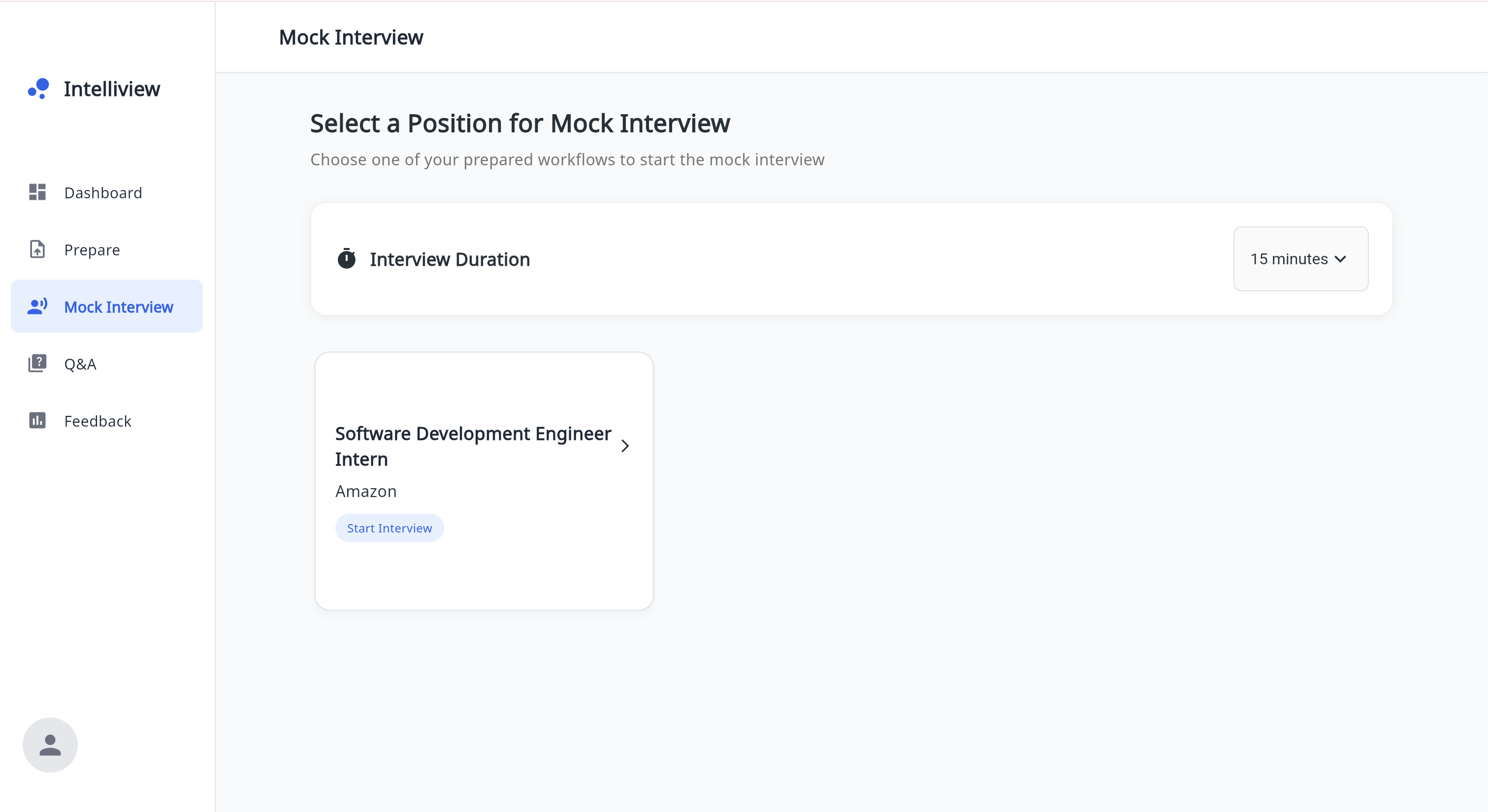Open the user profile avatar
This screenshot has width=1488, height=812.
coord(50,745)
